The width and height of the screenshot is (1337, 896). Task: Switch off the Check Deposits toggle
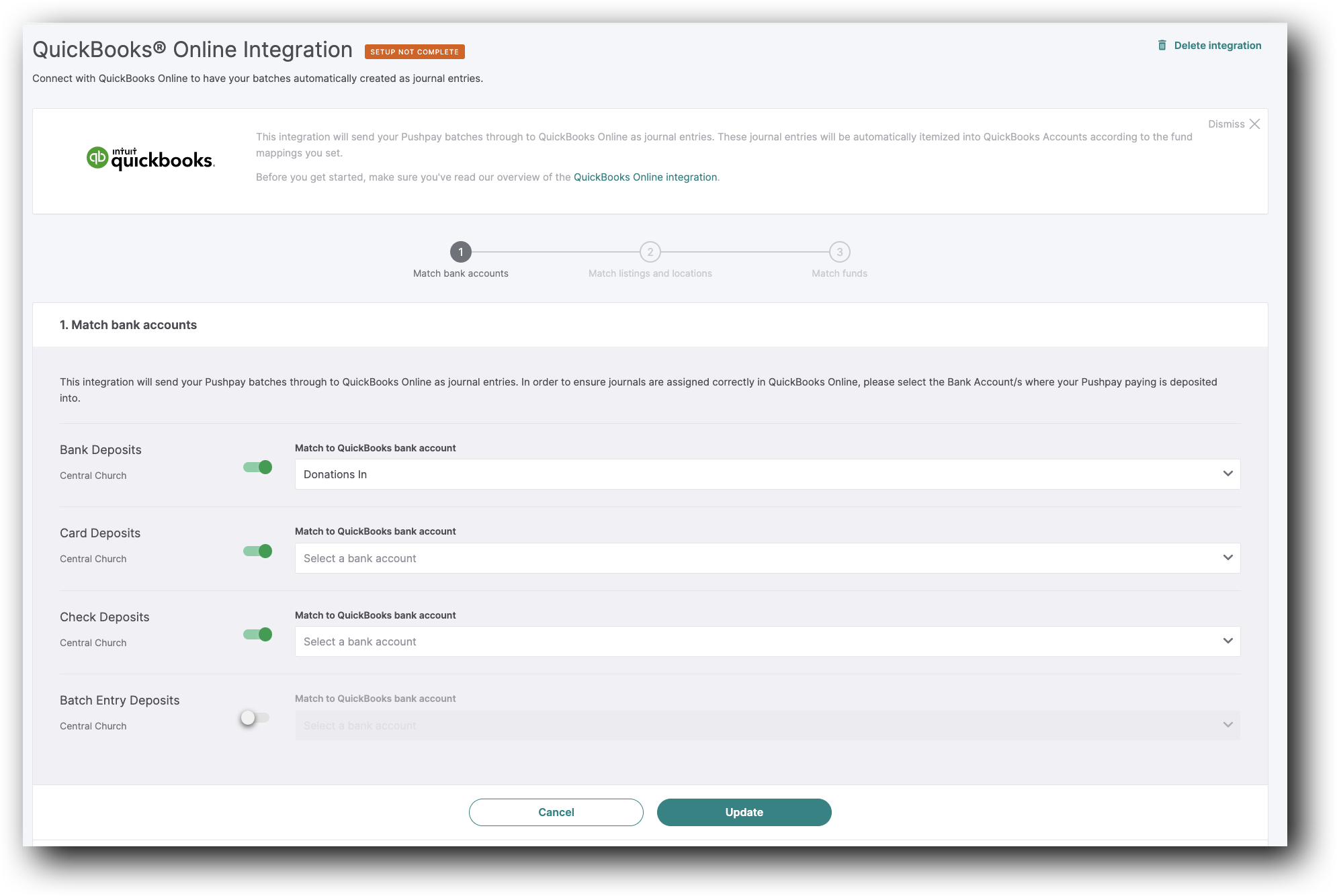pos(258,634)
